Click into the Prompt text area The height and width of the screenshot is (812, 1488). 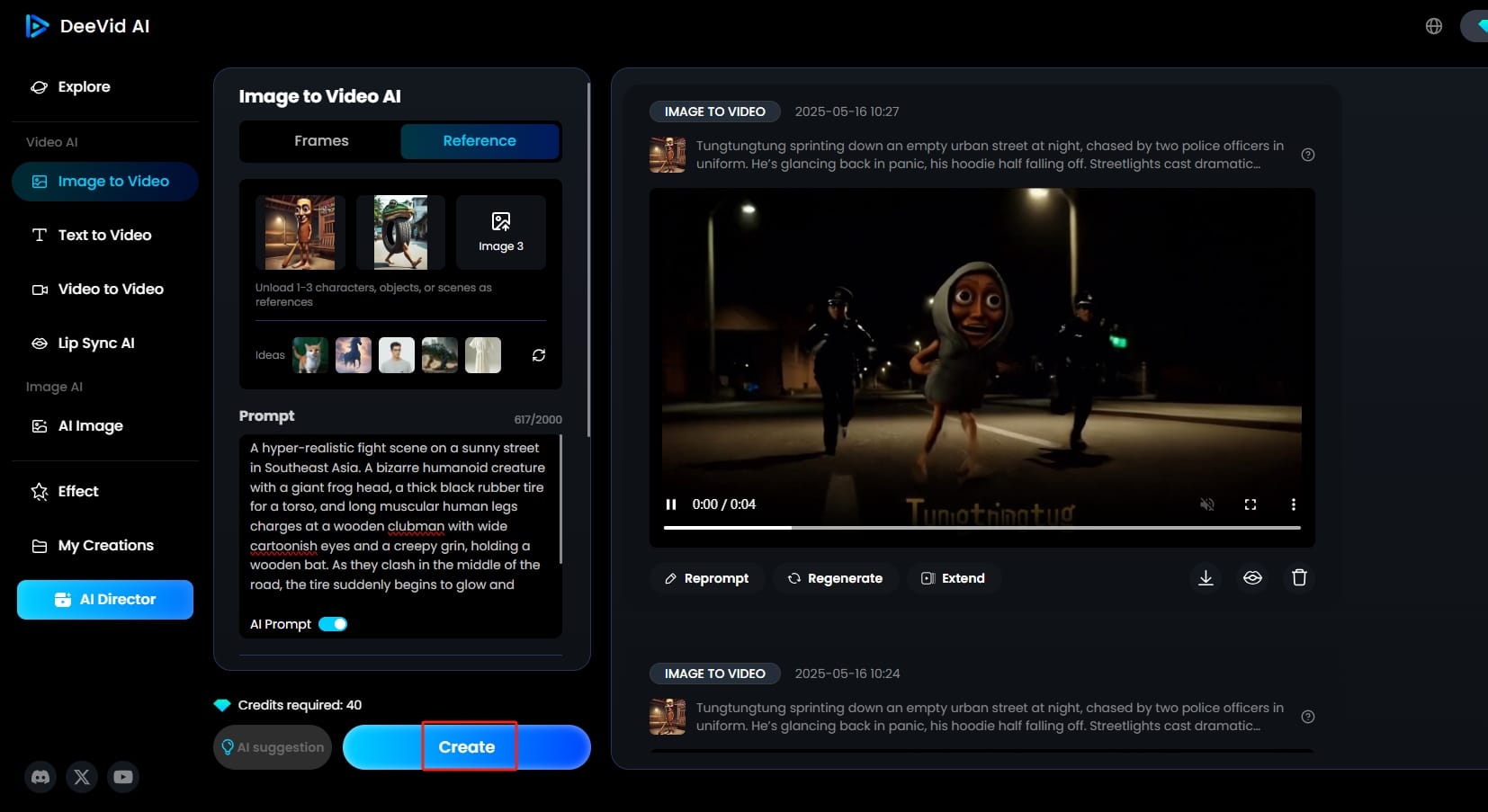pos(399,517)
